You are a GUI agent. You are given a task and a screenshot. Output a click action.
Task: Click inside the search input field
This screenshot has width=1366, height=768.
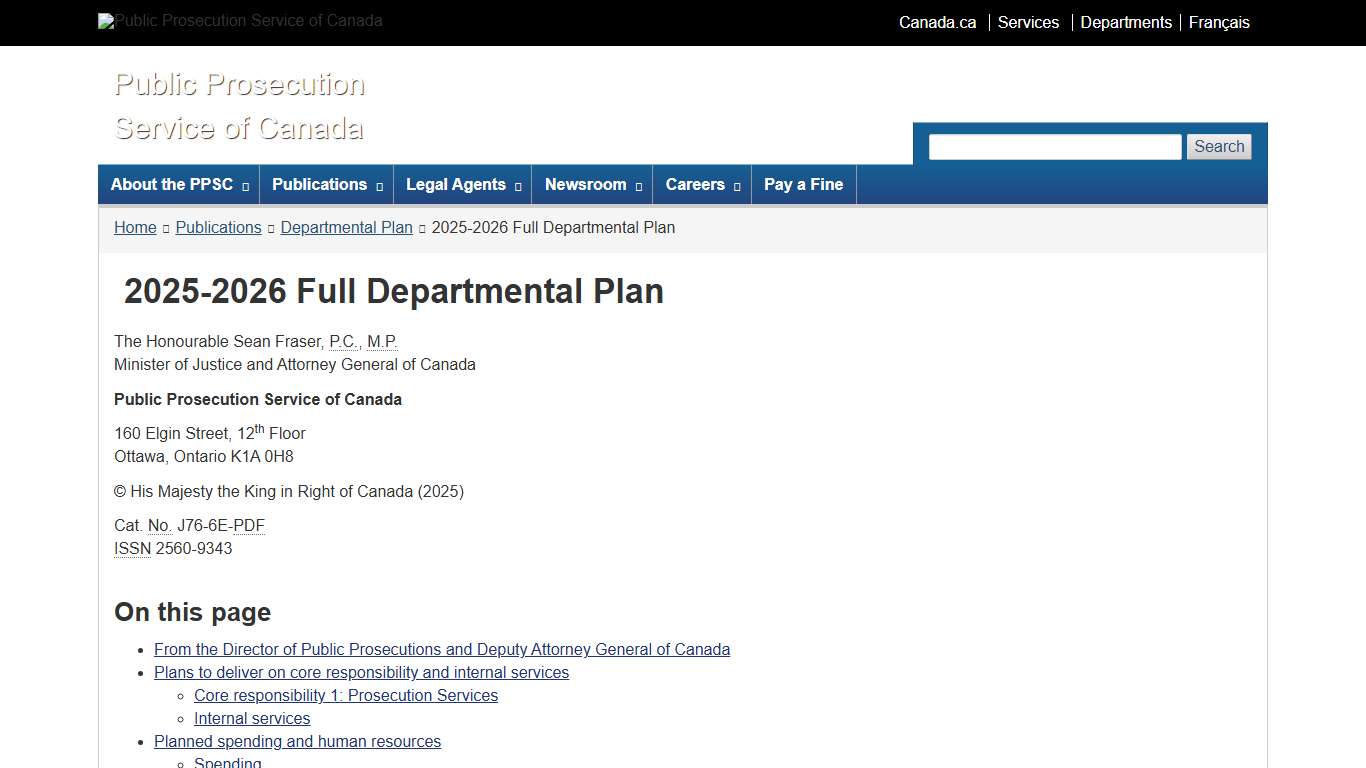[1054, 146]
